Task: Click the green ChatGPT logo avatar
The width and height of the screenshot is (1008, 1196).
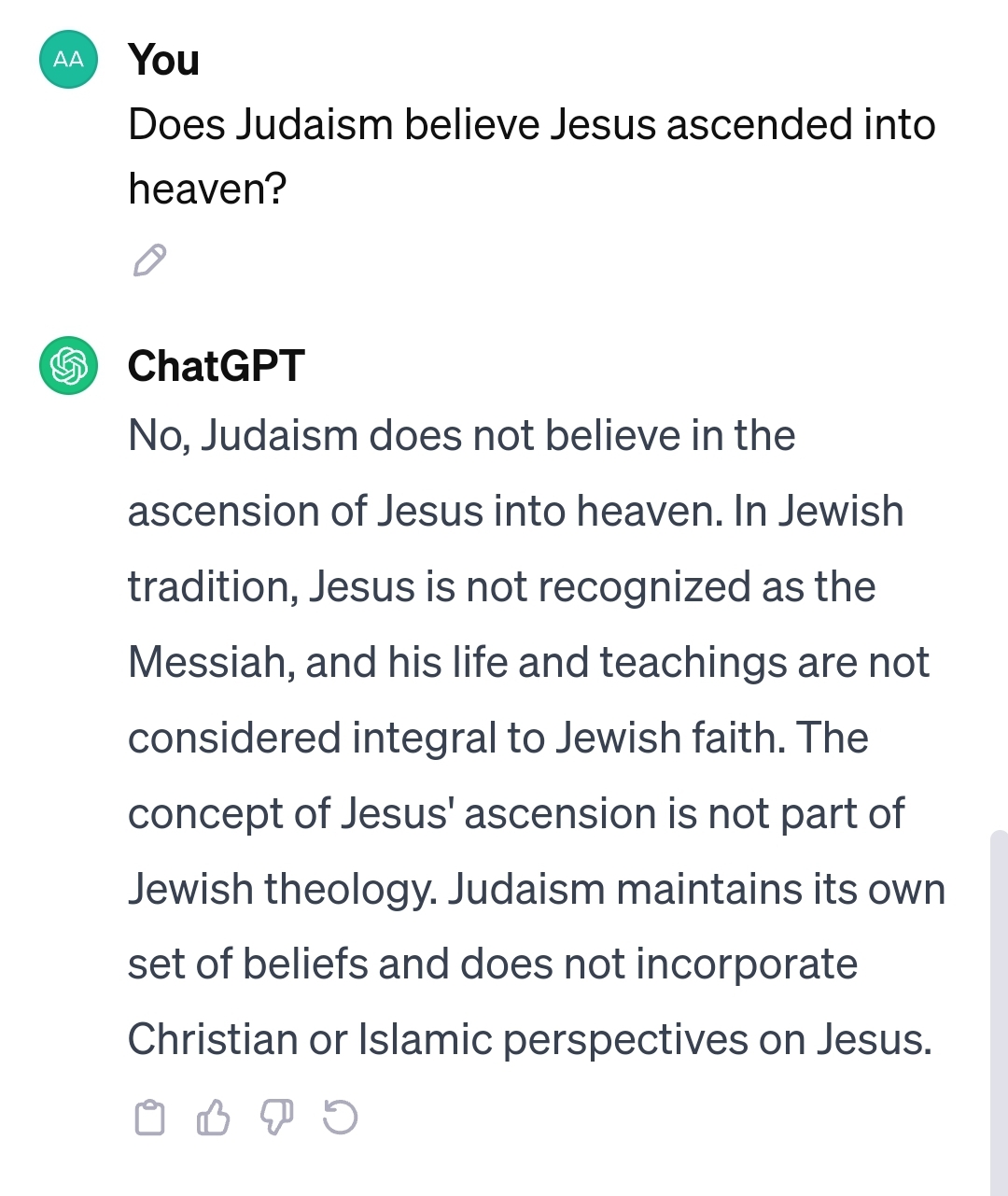Action: 68,365
